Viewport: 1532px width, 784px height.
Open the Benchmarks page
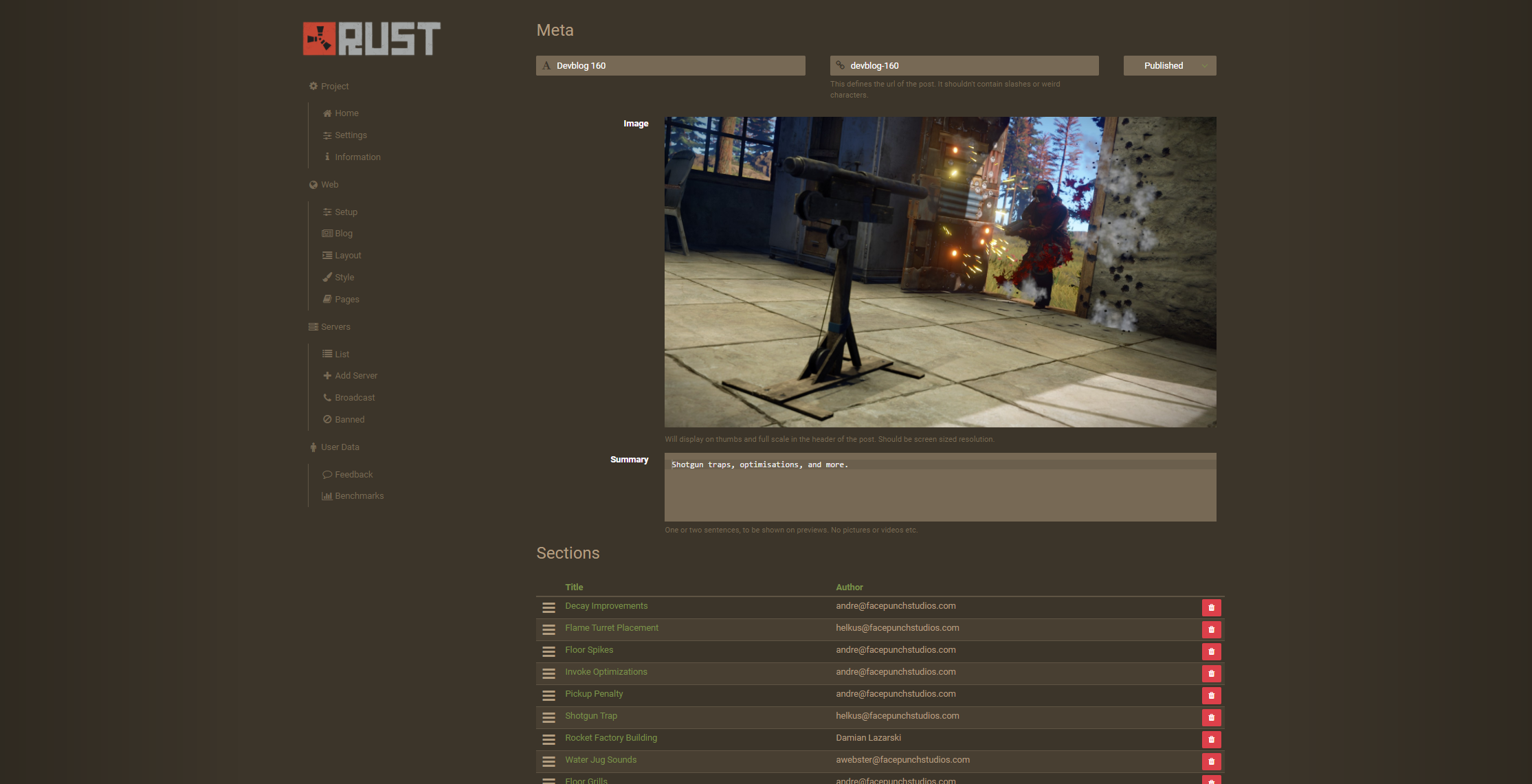[x=353, y=496]
